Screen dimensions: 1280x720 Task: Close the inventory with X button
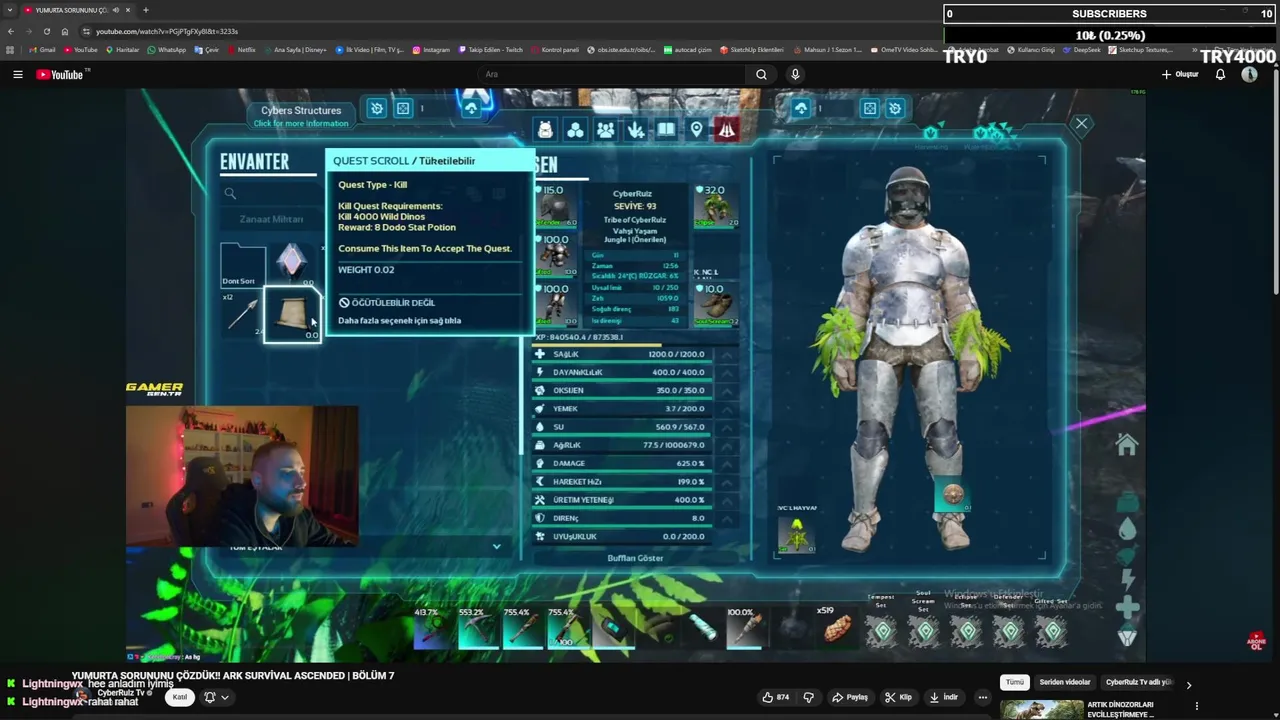(x=1081, y=124)
